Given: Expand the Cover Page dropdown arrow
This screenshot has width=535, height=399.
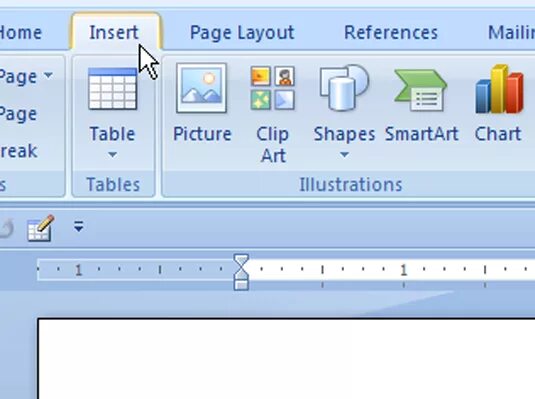Looking at the screenshot, I should tap(48, 75).
